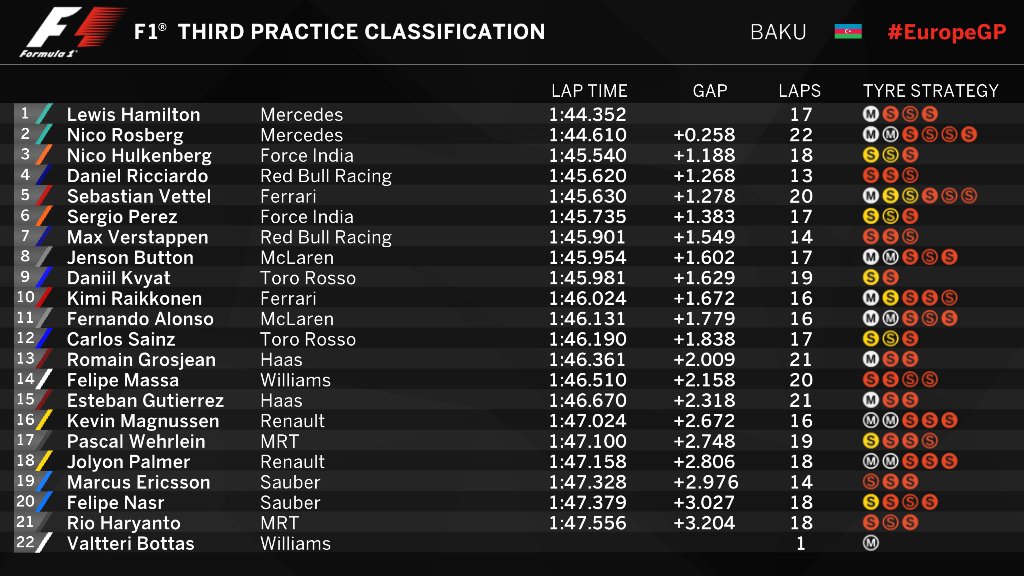Select the TYRE STRATEGY column header
The width and height of the screenshot is (1024, 576).
point(931,91)
